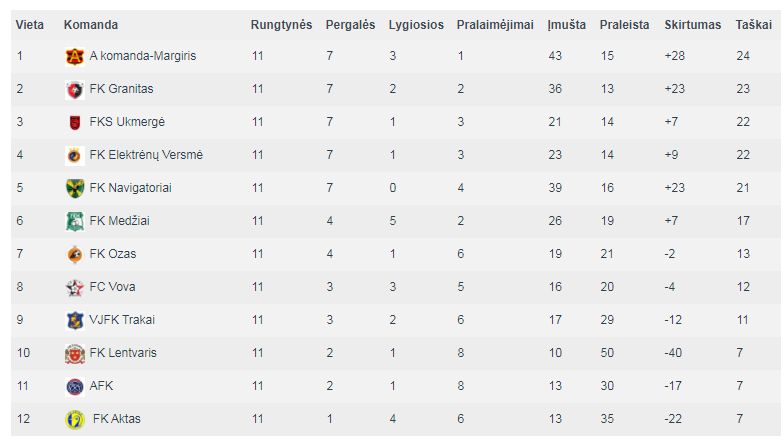Open the FK Granitas team name link
The width and height of the screenshot is (781, 446).
pos(122,89)
